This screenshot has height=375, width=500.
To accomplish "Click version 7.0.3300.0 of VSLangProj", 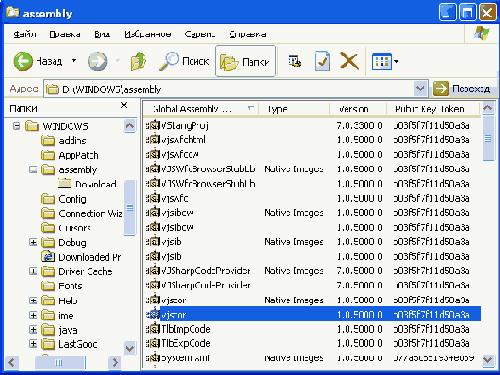I will [x=359, y=125].
